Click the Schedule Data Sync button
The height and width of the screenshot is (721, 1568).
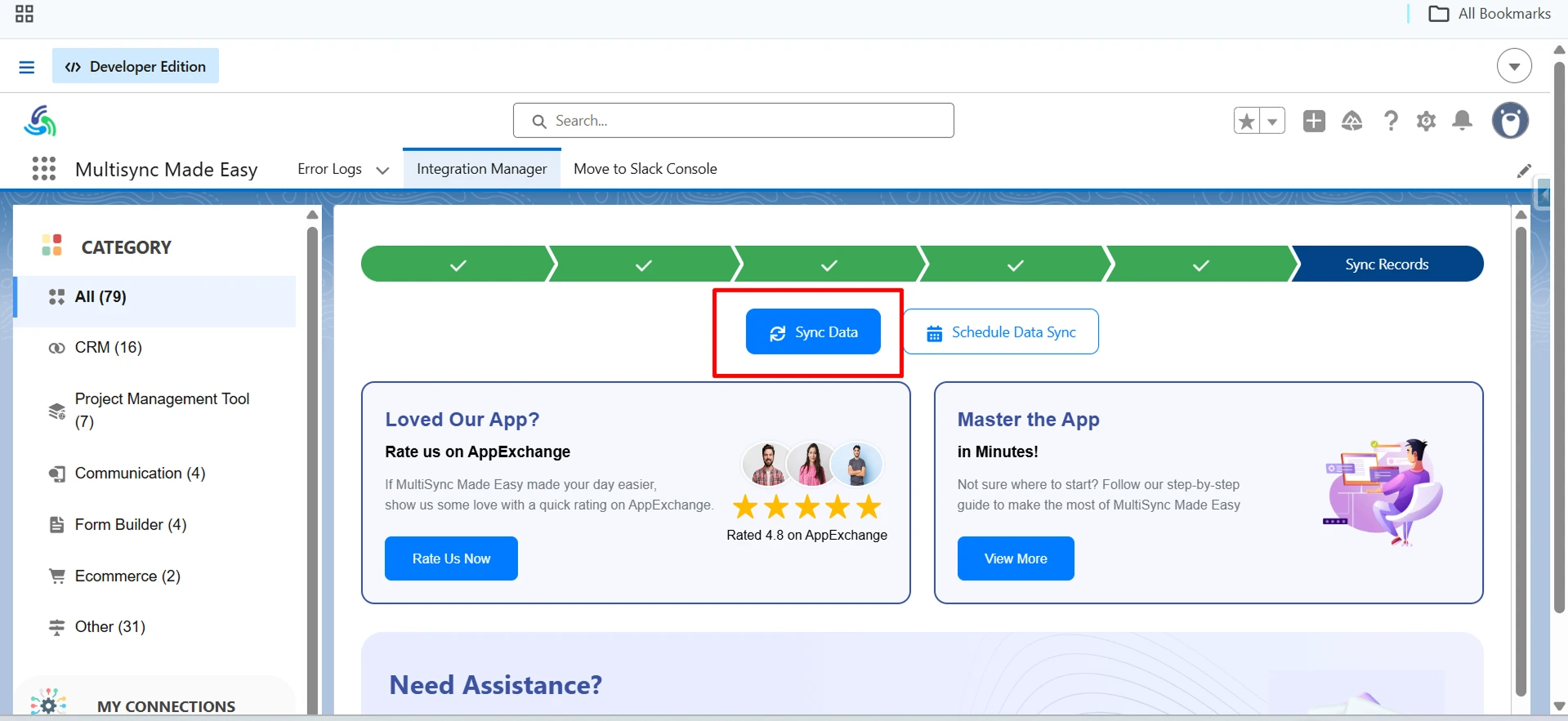pyautogui.click(x=1001, y=332)
